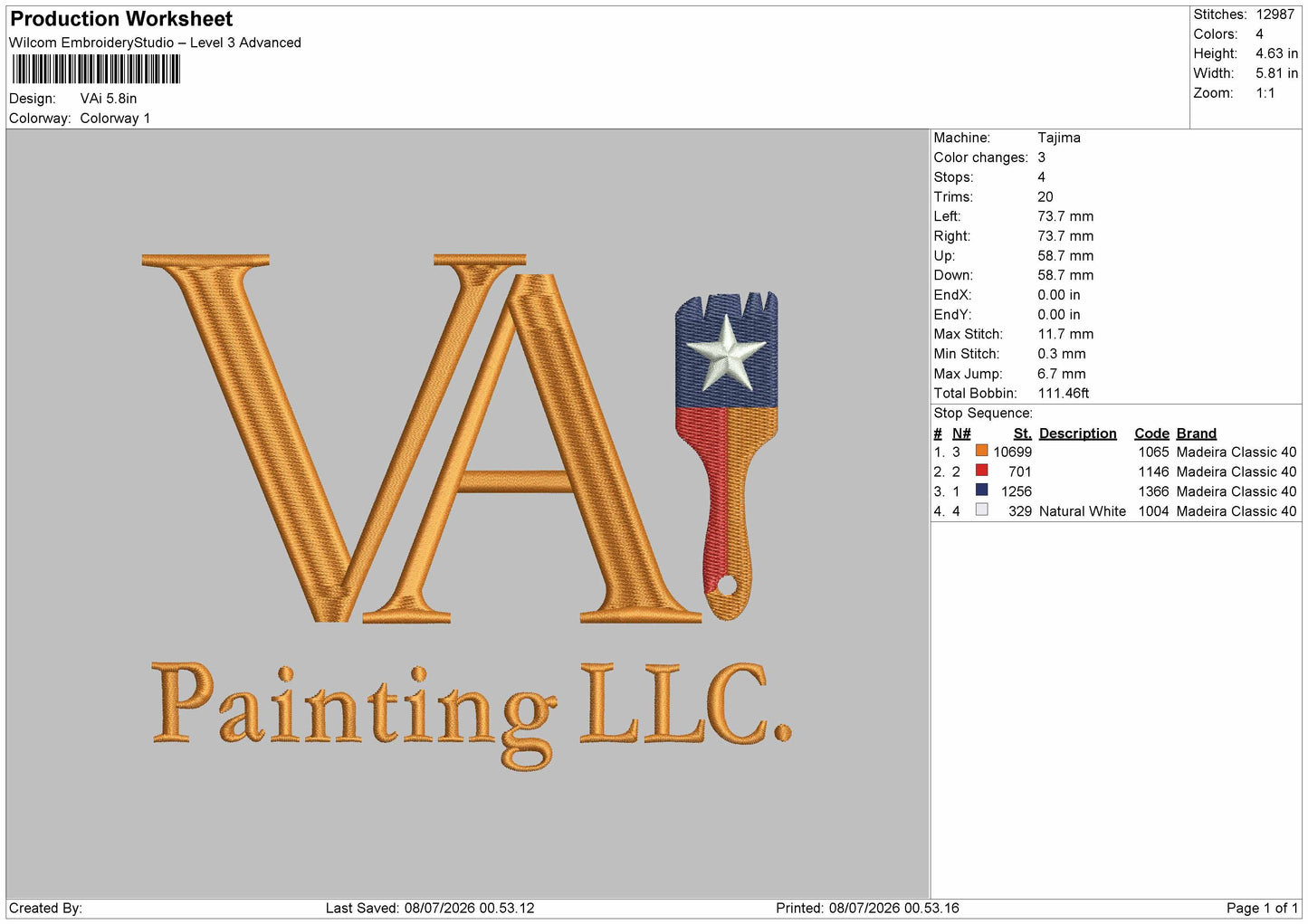Click the Natural White color swatch
Viewport: 1308px width, 924px height.
[x=981, y=510]
